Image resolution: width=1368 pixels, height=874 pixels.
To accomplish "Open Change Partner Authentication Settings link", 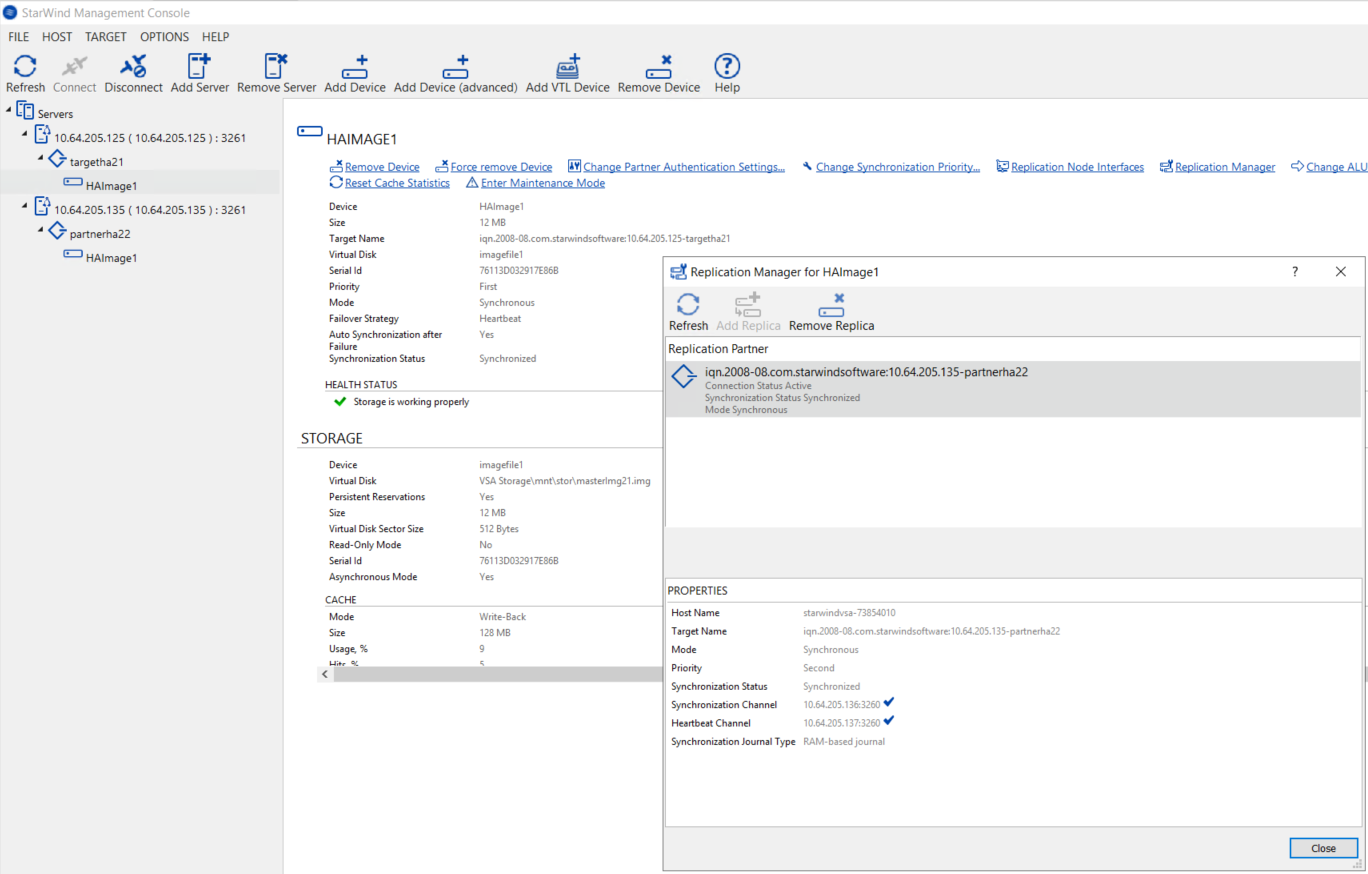I will (684, 167).
